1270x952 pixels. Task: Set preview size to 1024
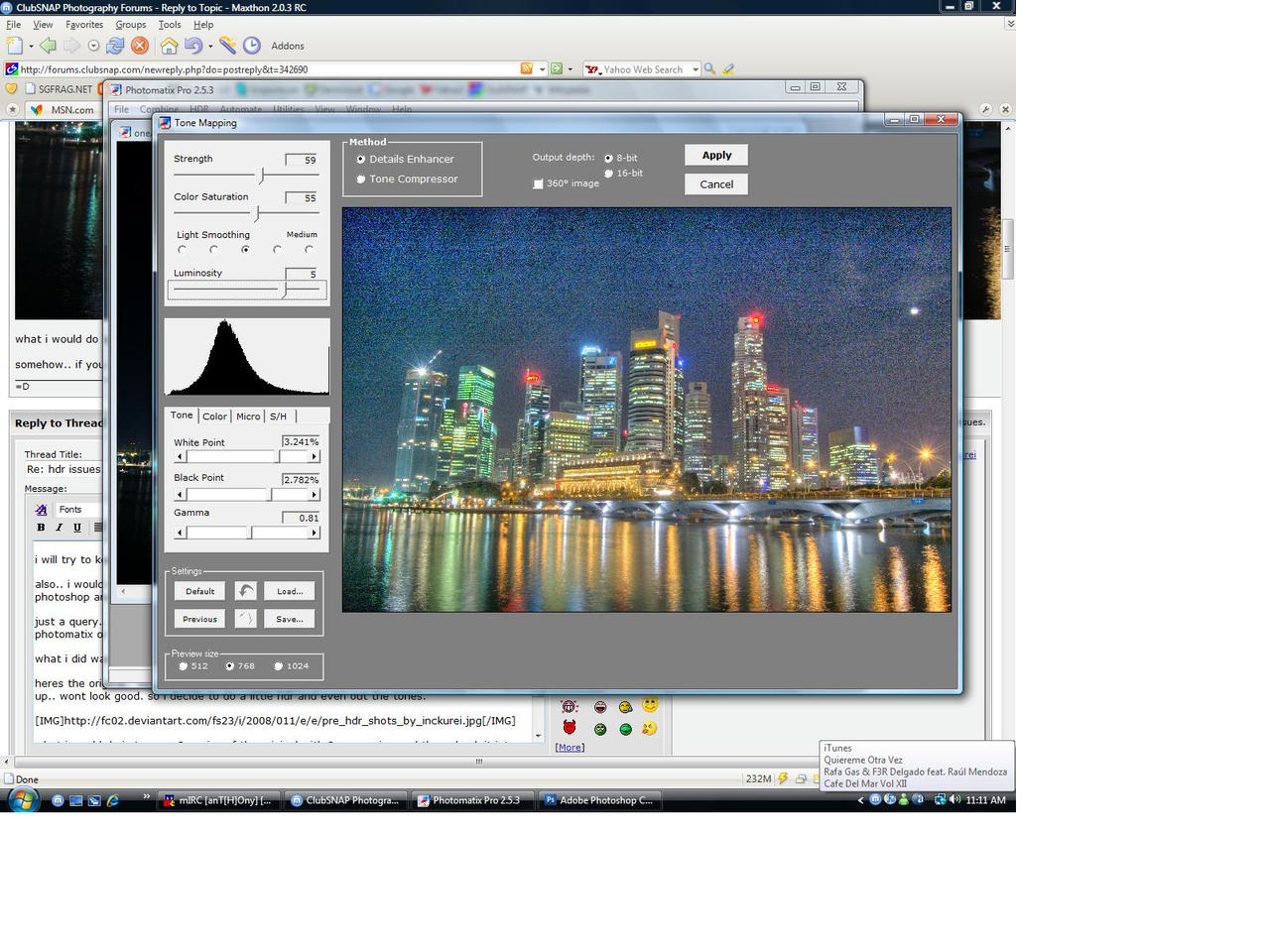point(278,666)
